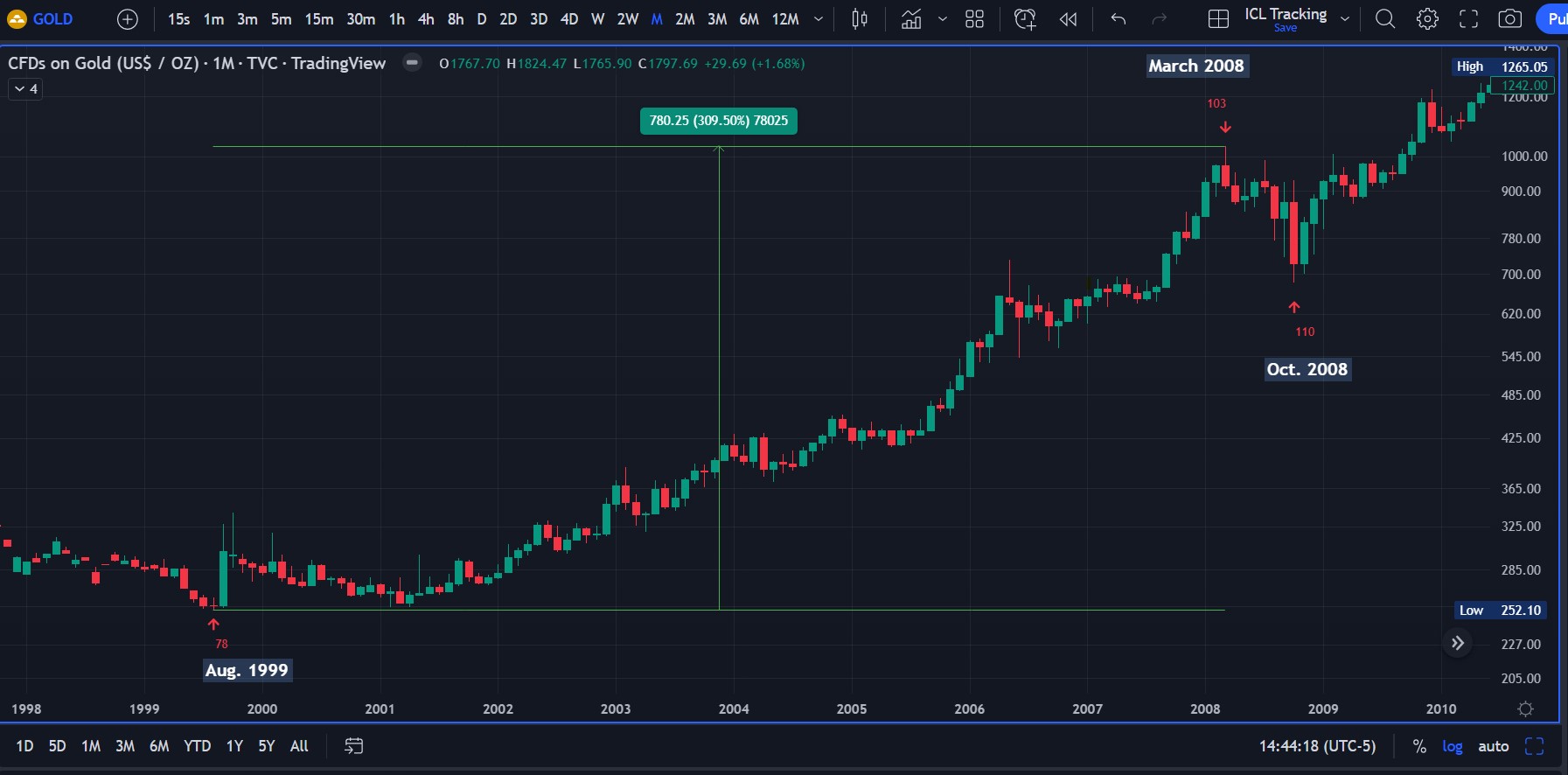The width and height of the screenshot is (1568, 775).
Task: Click the 780.25 (309.50%) measurement label
Action: pyautogui.click(x=719, y=121)
